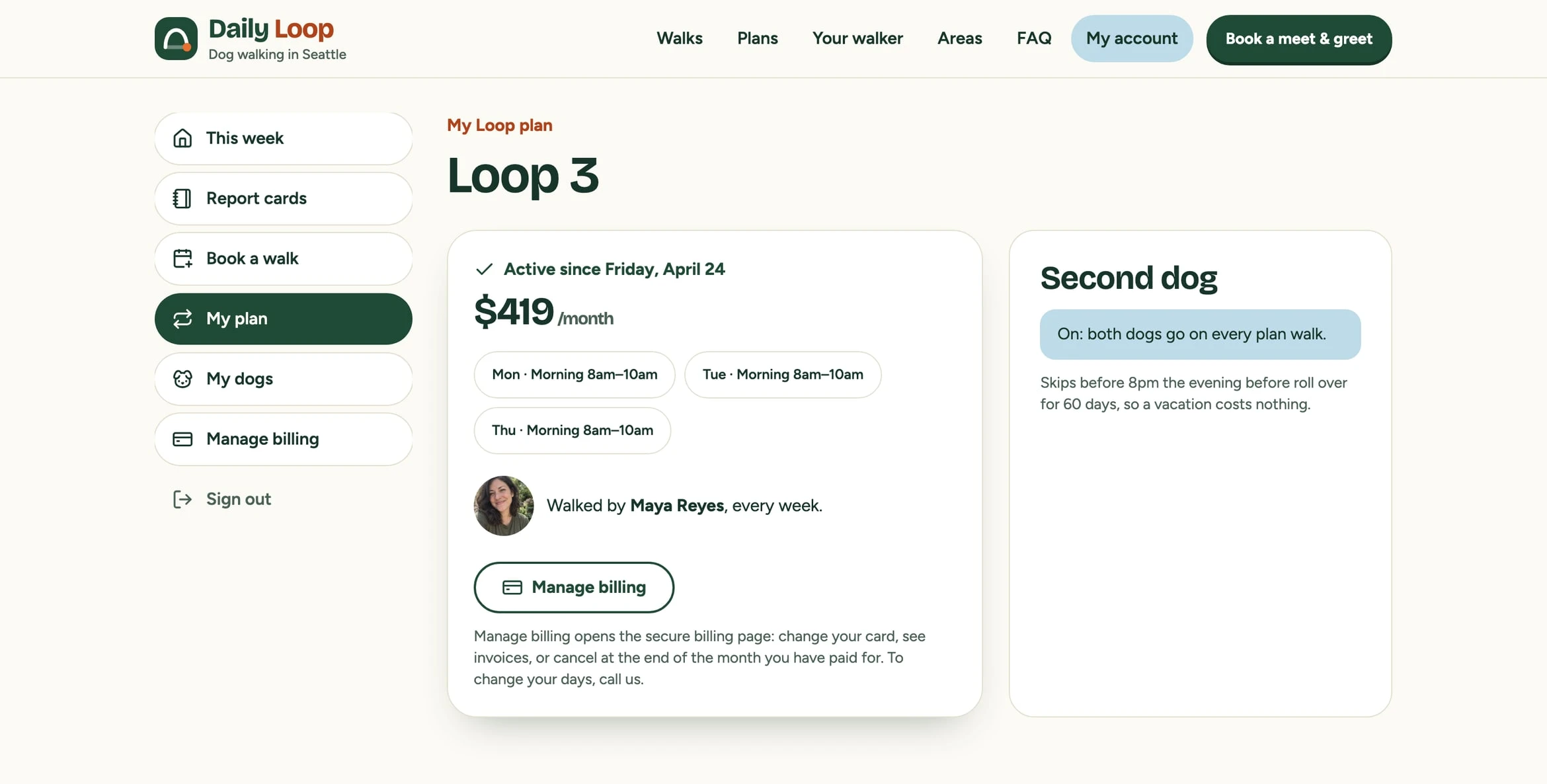Click the house icon beside This week

point(182,138)
